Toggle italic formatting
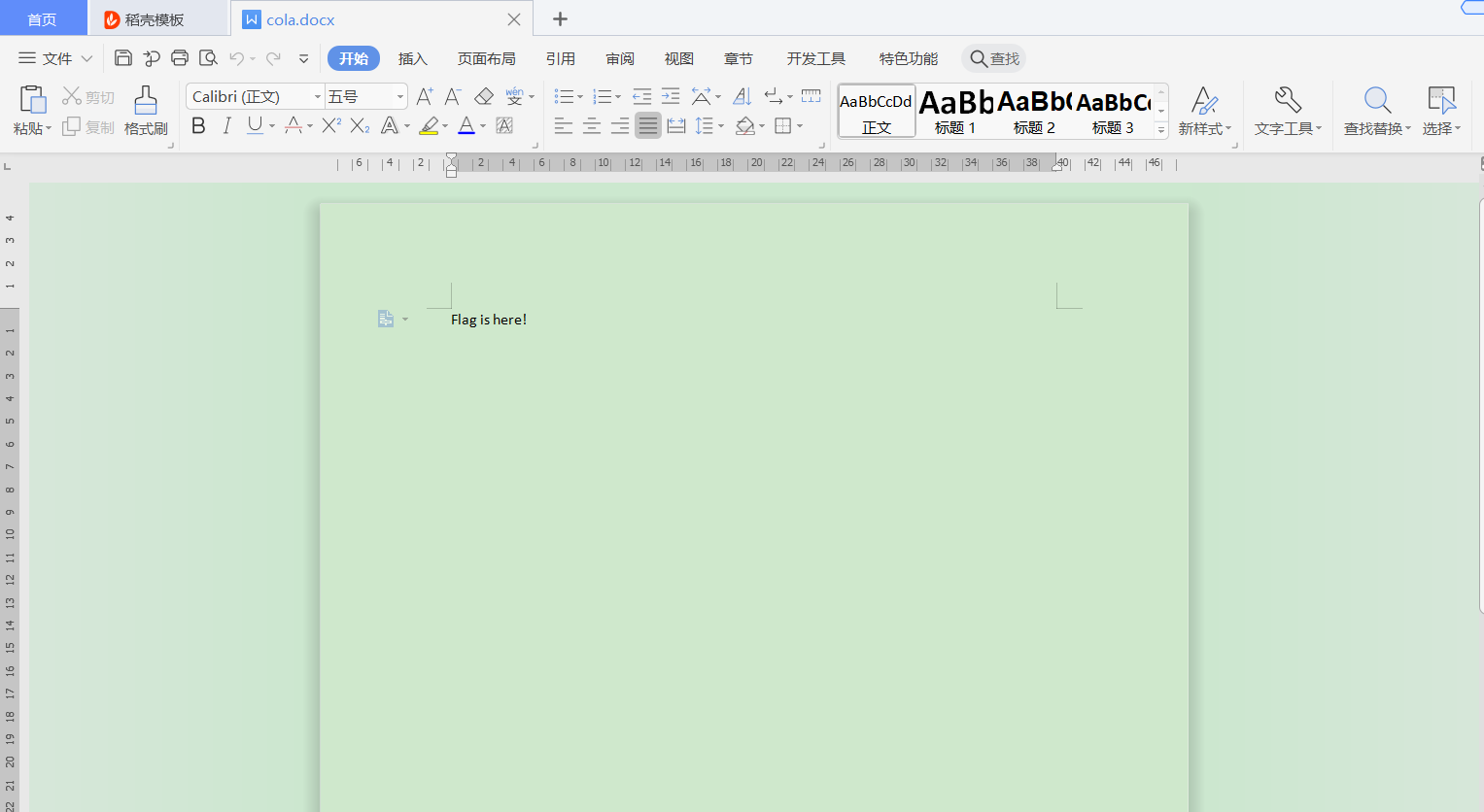The image size is (1484, 812). [x=226, y=125]
